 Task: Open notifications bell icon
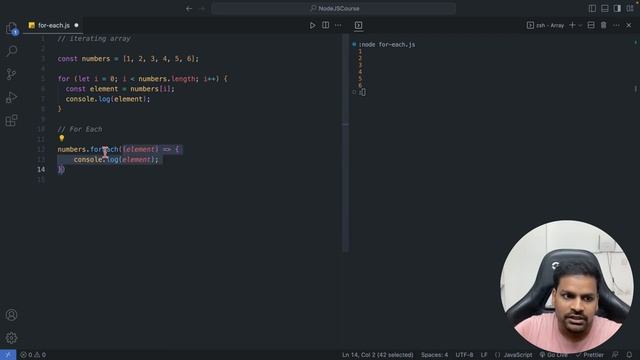pos(629,355)
